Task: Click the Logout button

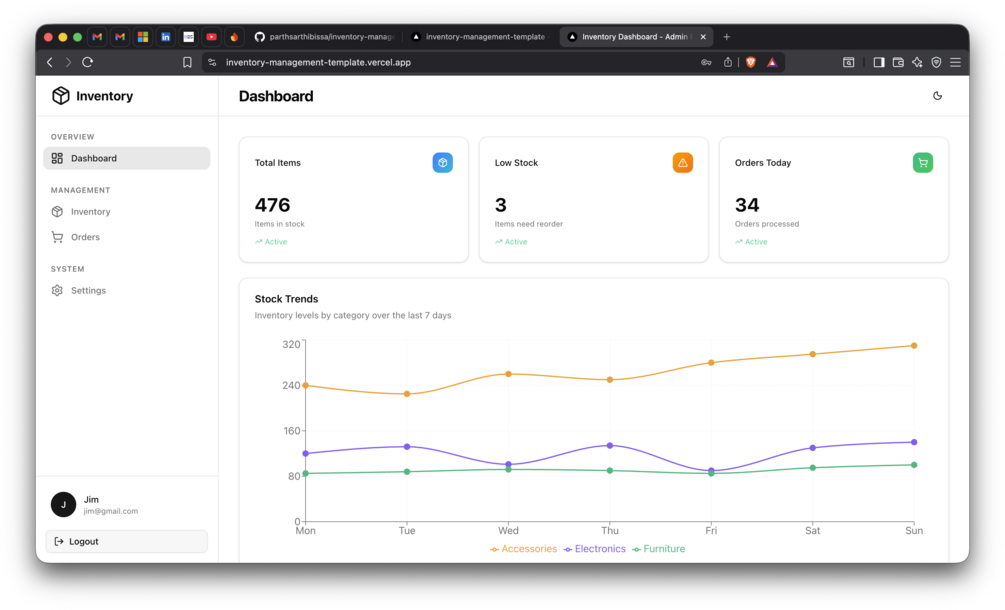Action: pyautogui.click(x=126, y=541)
